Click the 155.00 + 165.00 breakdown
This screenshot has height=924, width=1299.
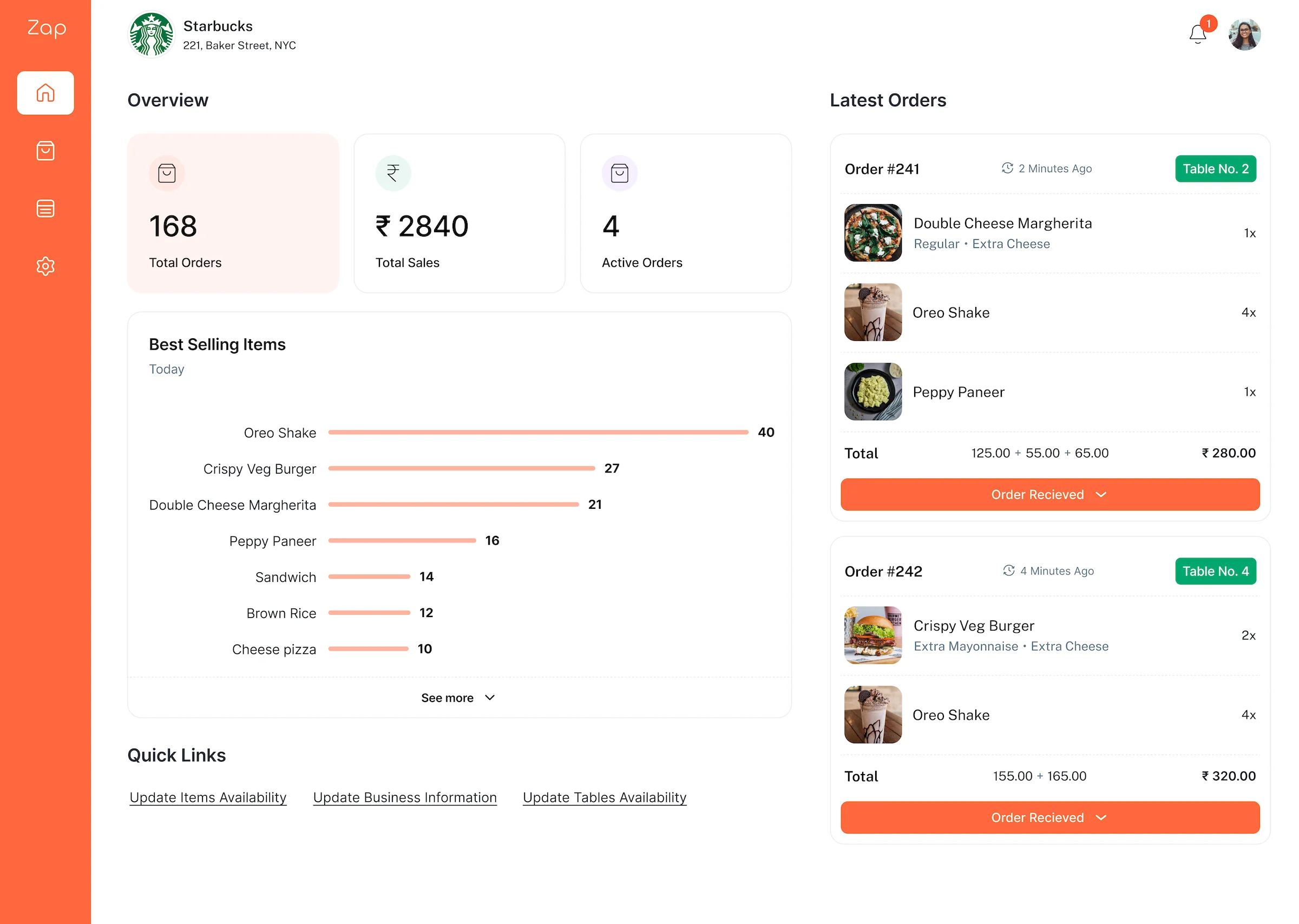coord(1040,776)
